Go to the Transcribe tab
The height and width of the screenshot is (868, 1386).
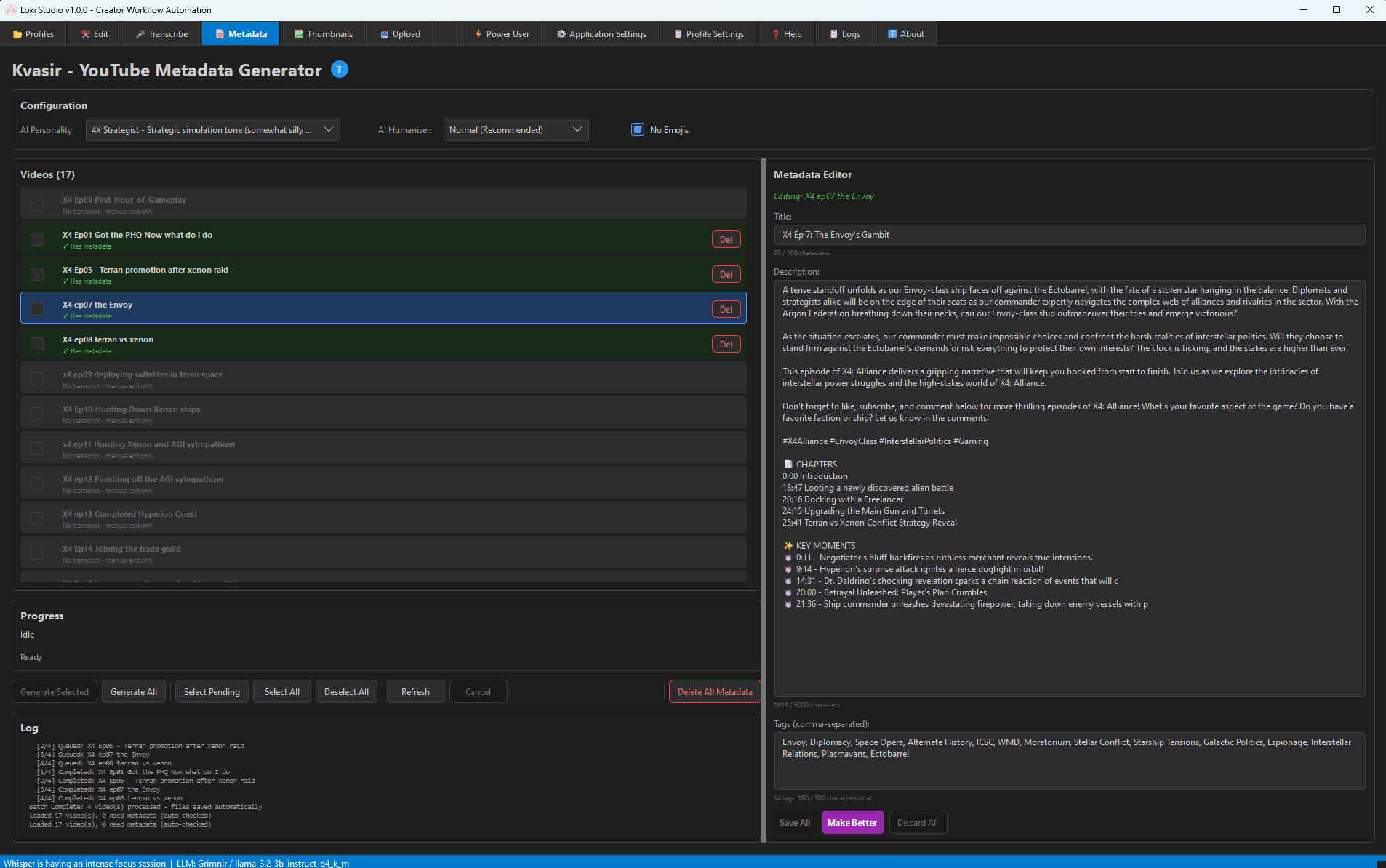coord(161,34)
